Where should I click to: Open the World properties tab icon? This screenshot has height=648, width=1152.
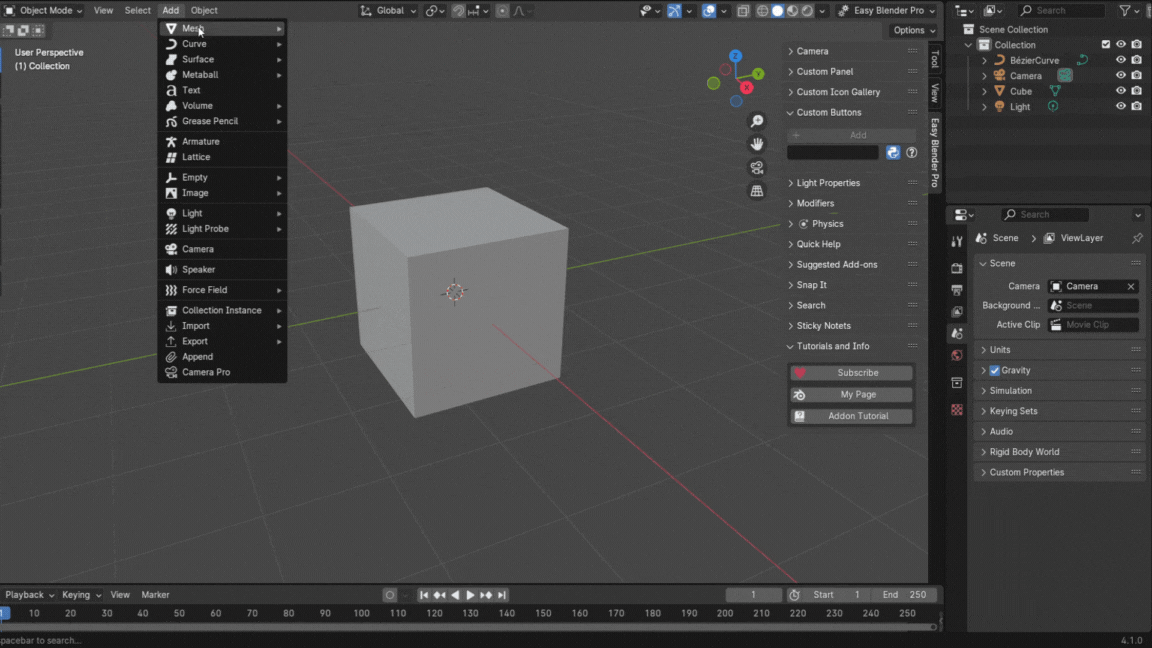click(957, 356)
